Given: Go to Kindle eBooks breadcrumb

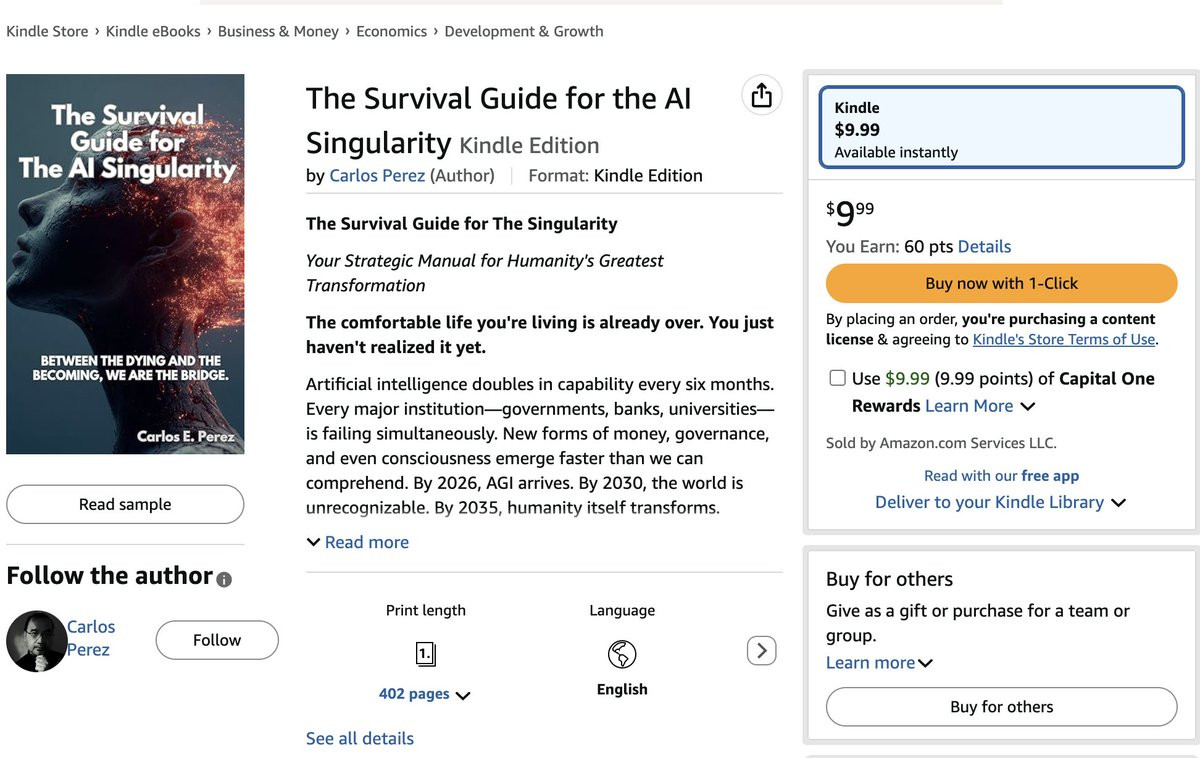Looking at the screenshot, I should (x=153, y=31).
